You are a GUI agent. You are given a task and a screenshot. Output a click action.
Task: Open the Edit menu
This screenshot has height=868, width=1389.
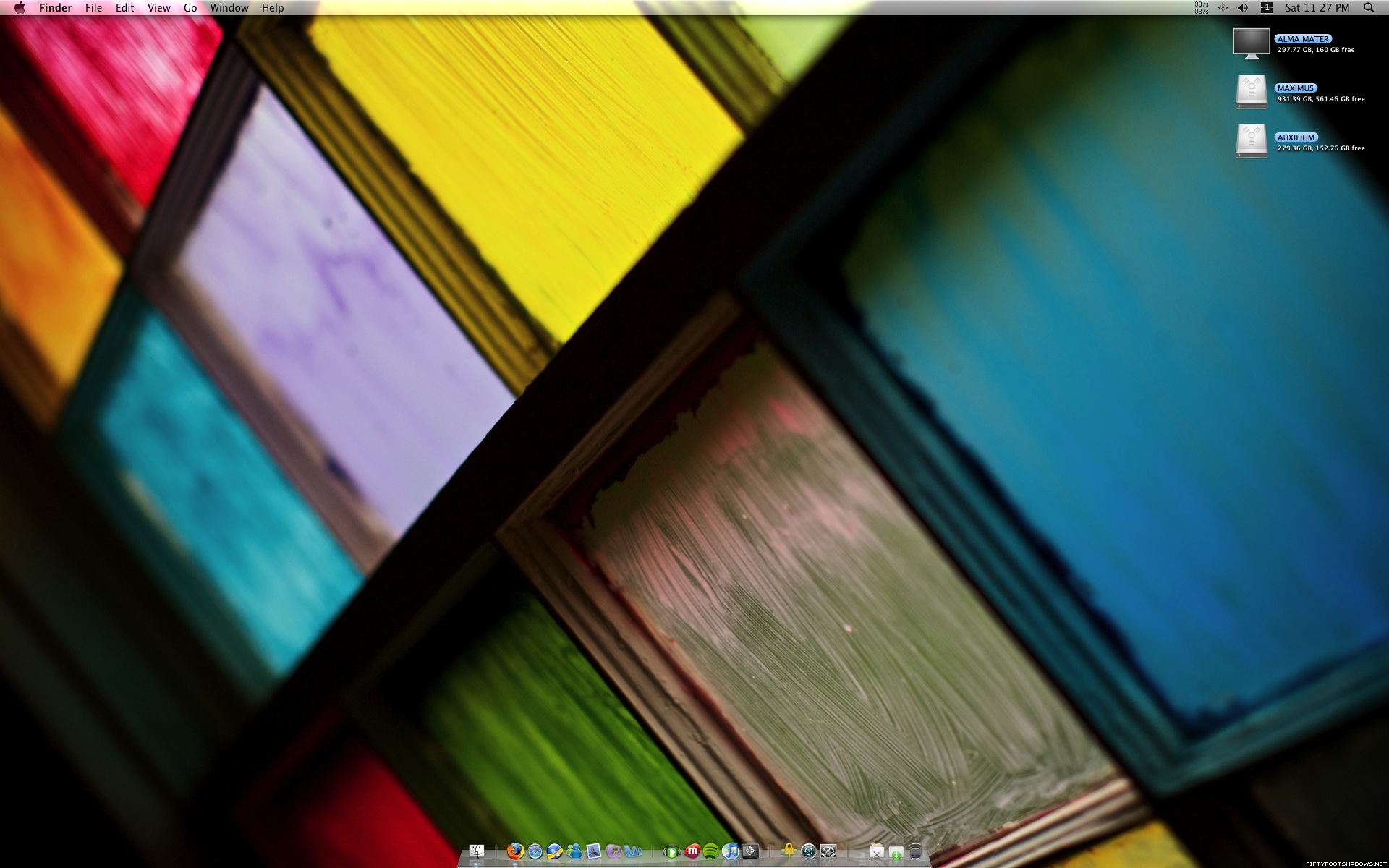click(124, 8)
